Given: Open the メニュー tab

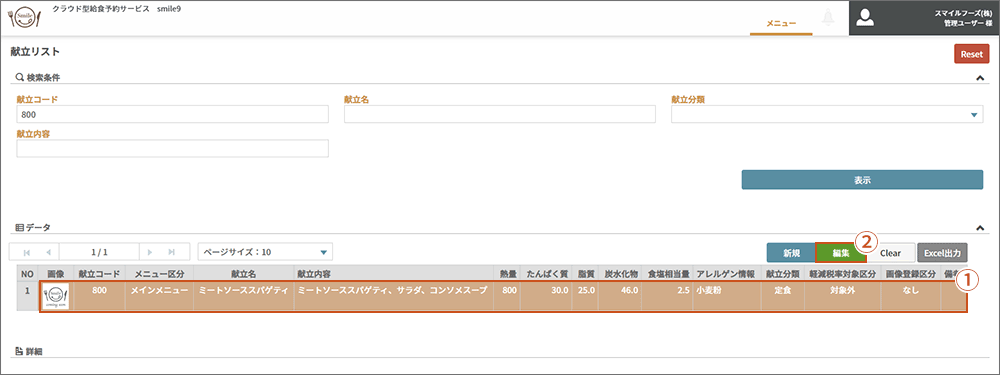Looking at the screenshot, I should (x=781, y=23).
